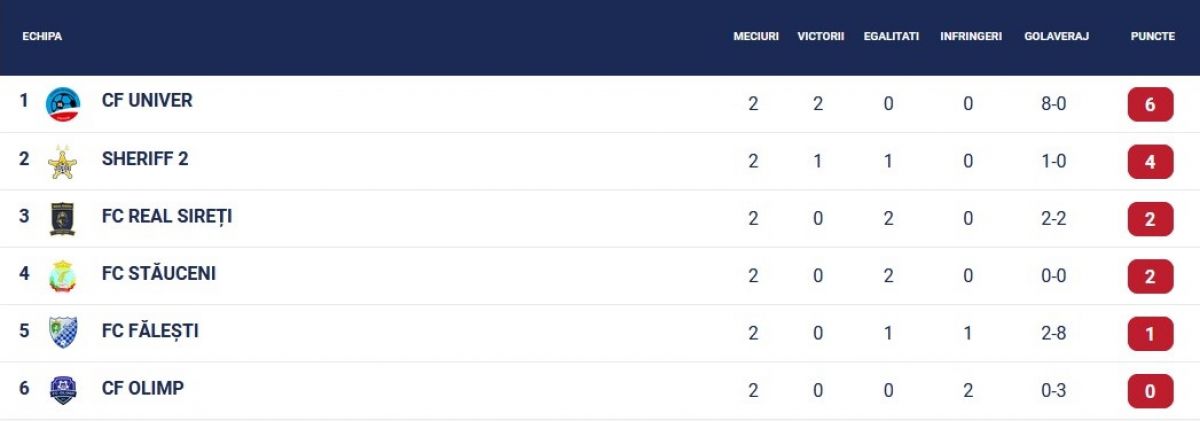Click the CF Univer team logo
The width and height of the screenshot is (1200, 421).
63,104
